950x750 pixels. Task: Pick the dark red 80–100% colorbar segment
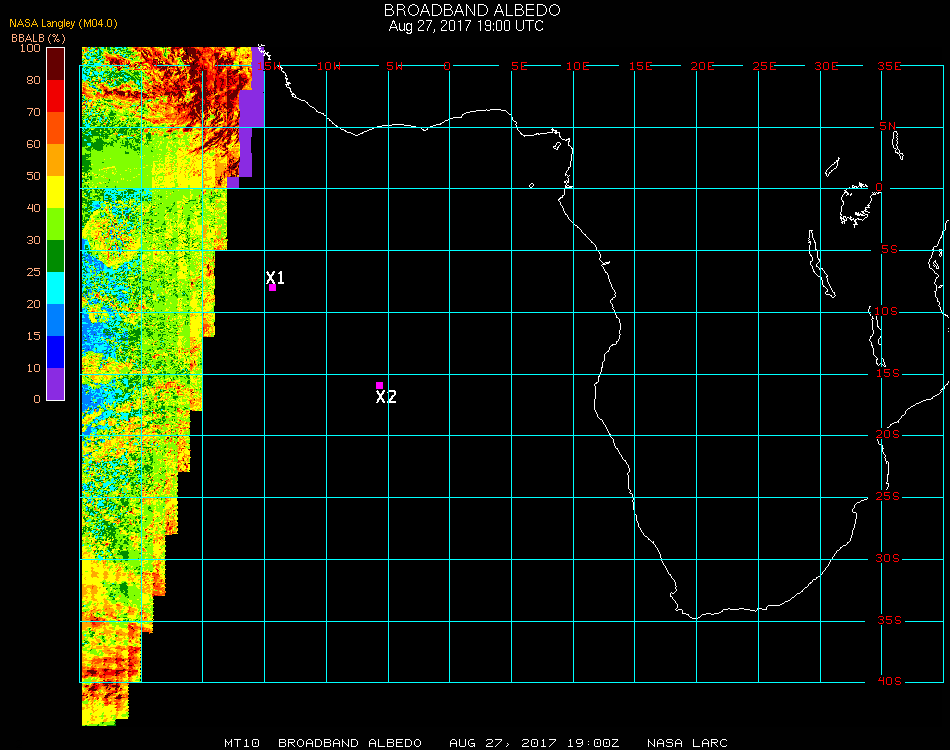(x=56, y=64)
